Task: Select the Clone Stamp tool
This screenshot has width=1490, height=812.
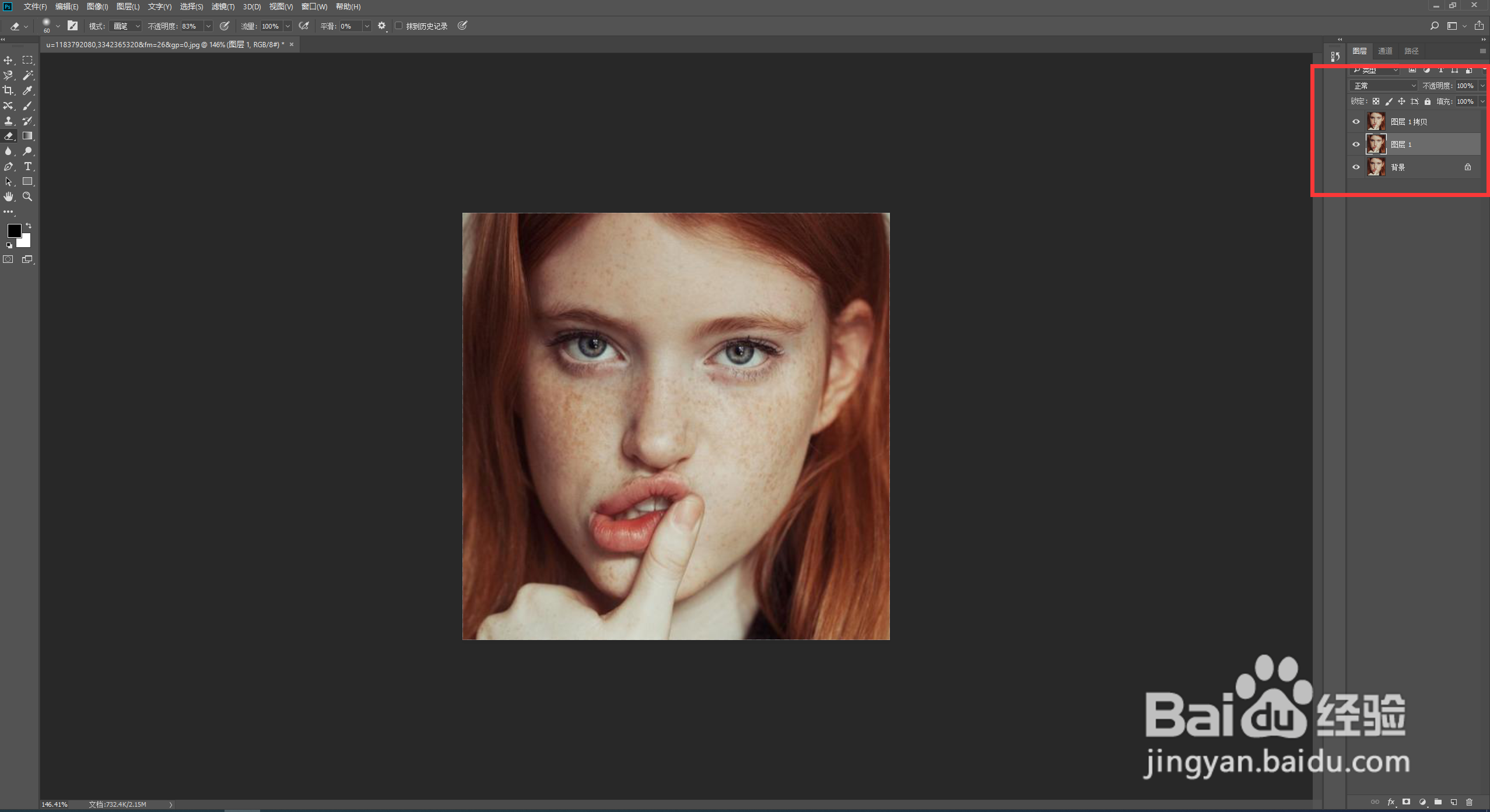Action: (8, 121)
